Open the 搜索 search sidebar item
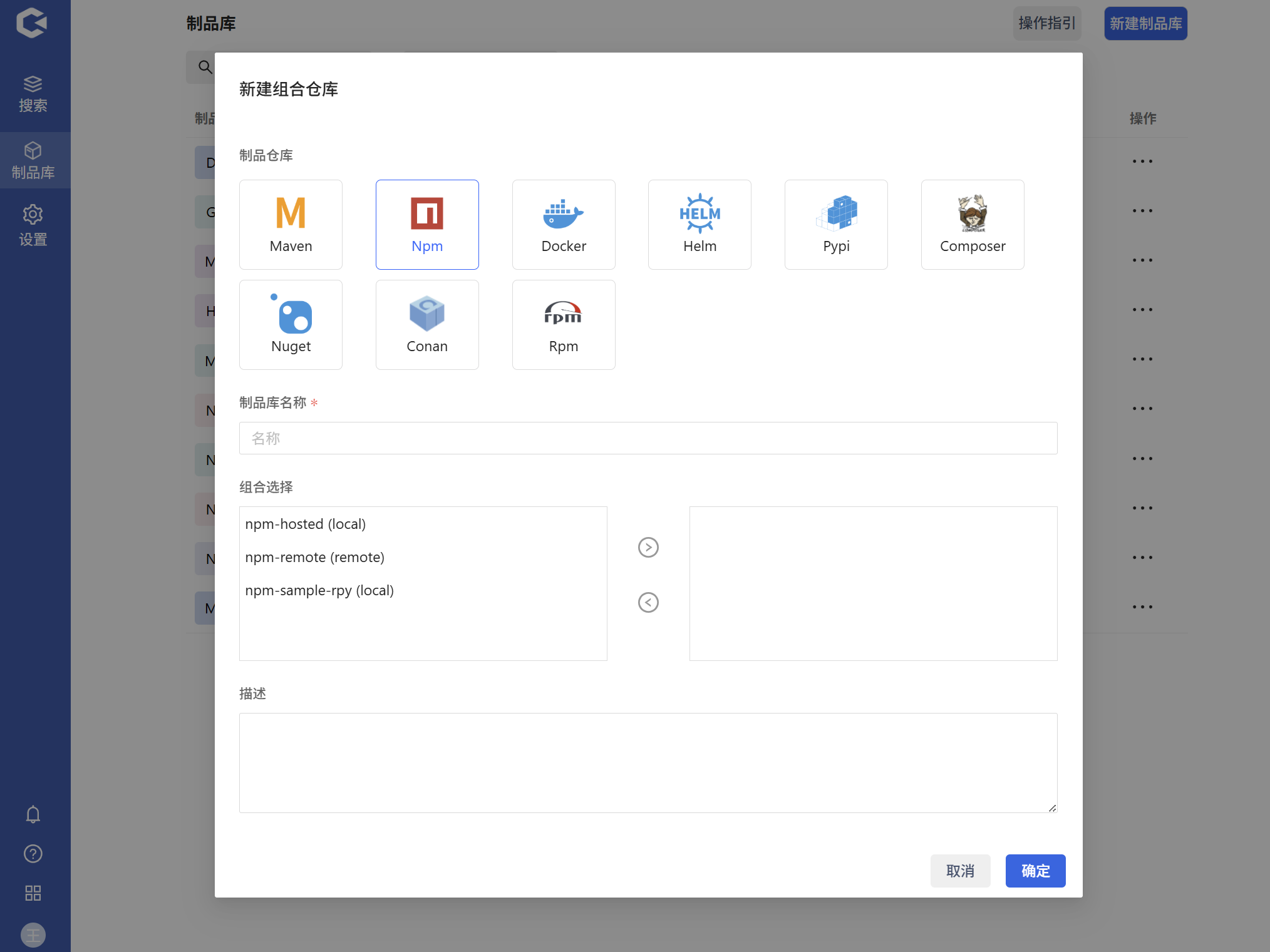This screenshot has height=952, width=1270. 33,94
